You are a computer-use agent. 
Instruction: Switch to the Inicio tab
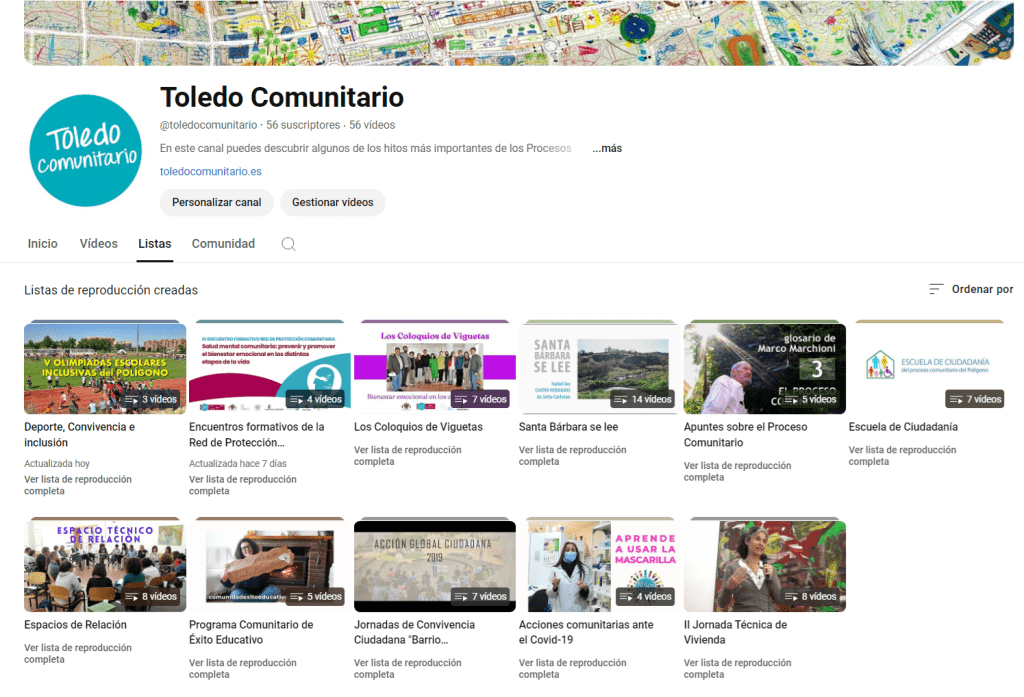pos(42,244)
